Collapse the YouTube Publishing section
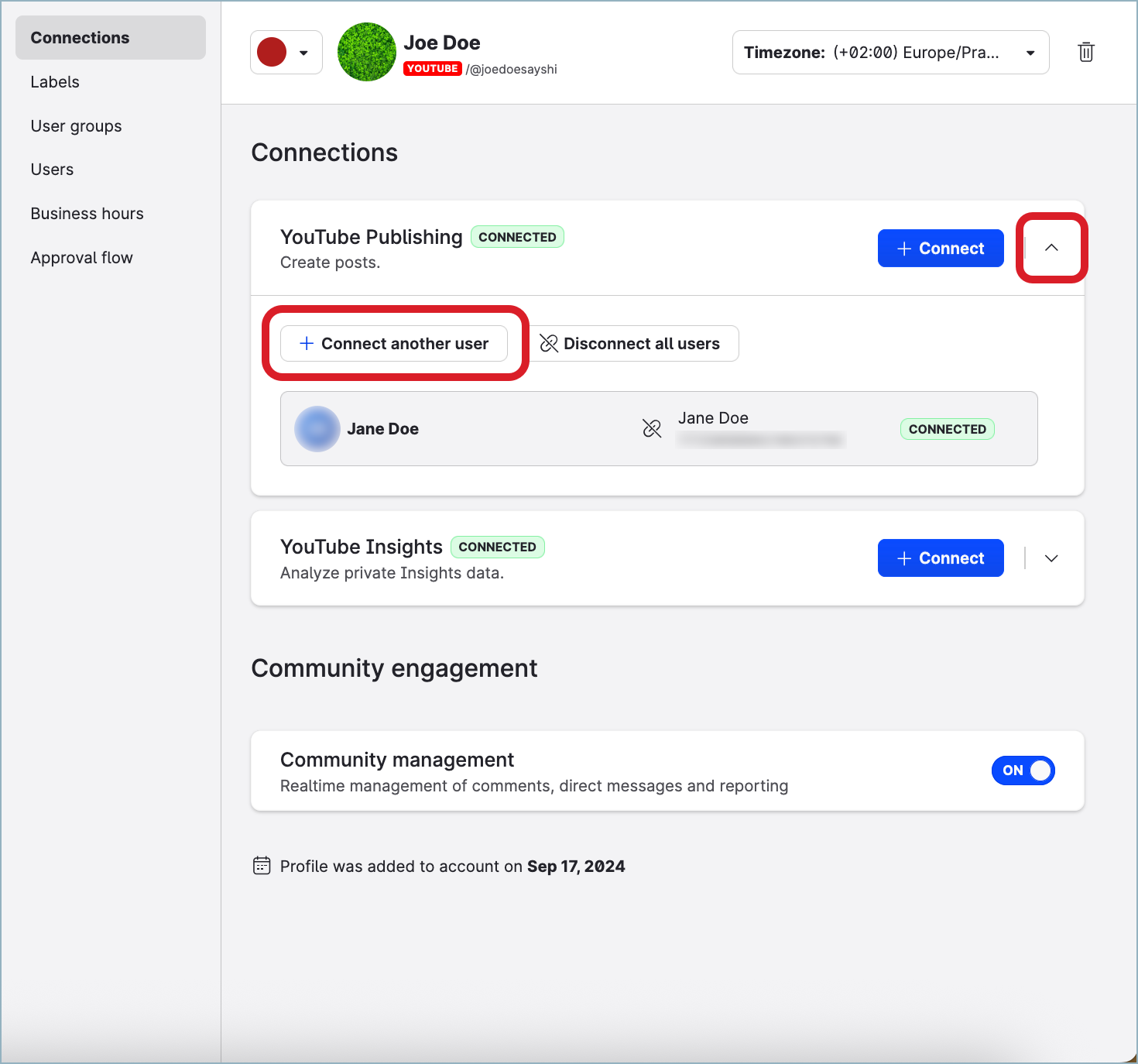Image resolution: width=1138 pixels, height=1064 pixels. [1051, 248]
